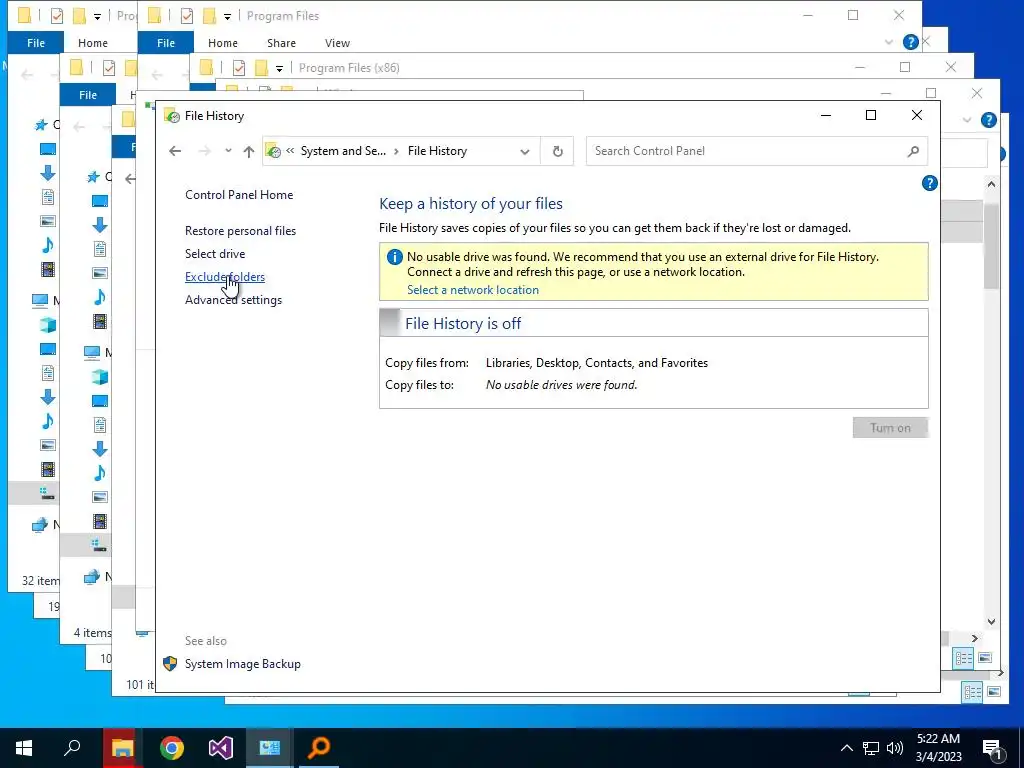This screenshot has height=768, width=1024.
Task: Click help icon in Program Files window
Action: (x=910, y=42)
